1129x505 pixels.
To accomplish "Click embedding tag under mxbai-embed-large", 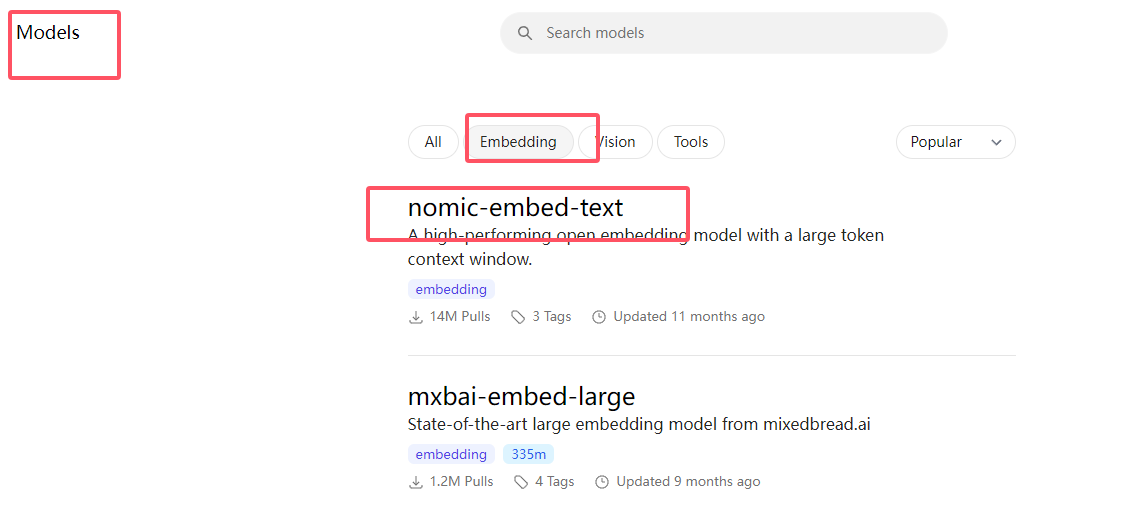I will [451, 455].
